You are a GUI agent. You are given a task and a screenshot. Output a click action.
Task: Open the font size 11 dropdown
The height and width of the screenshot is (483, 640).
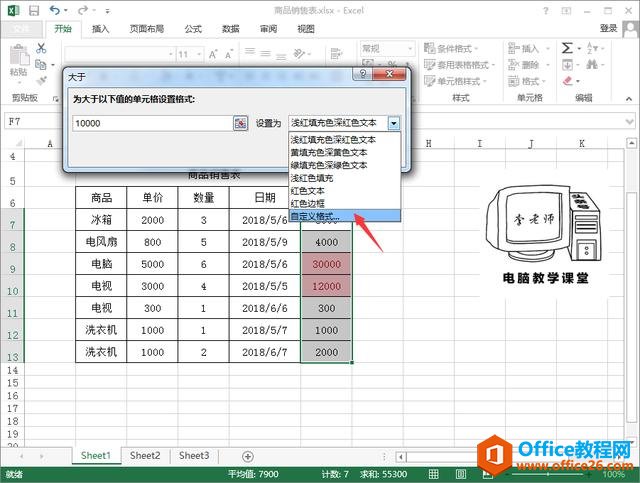tap(199, 54)
